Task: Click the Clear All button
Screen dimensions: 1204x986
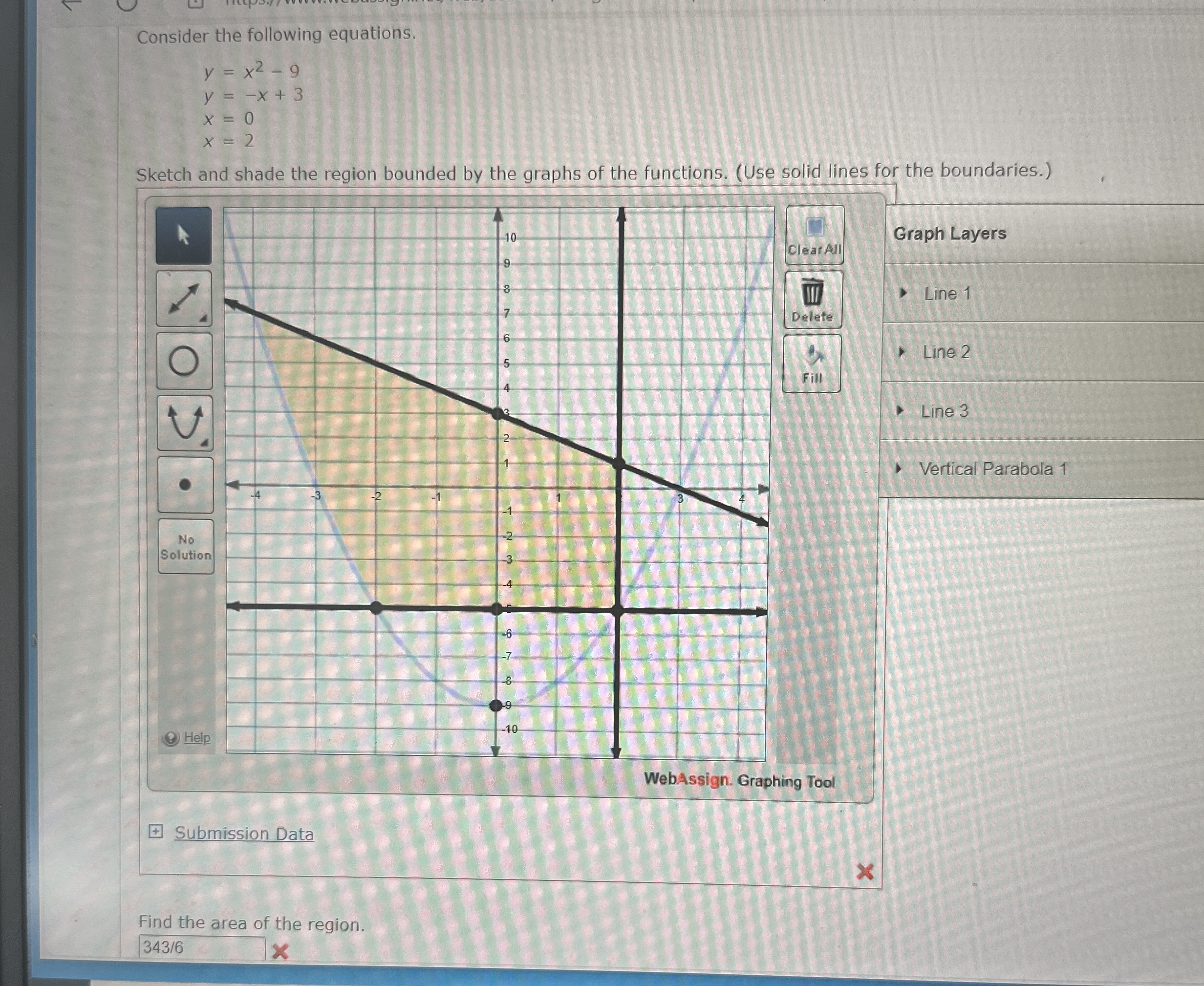Action: point(815,236)
